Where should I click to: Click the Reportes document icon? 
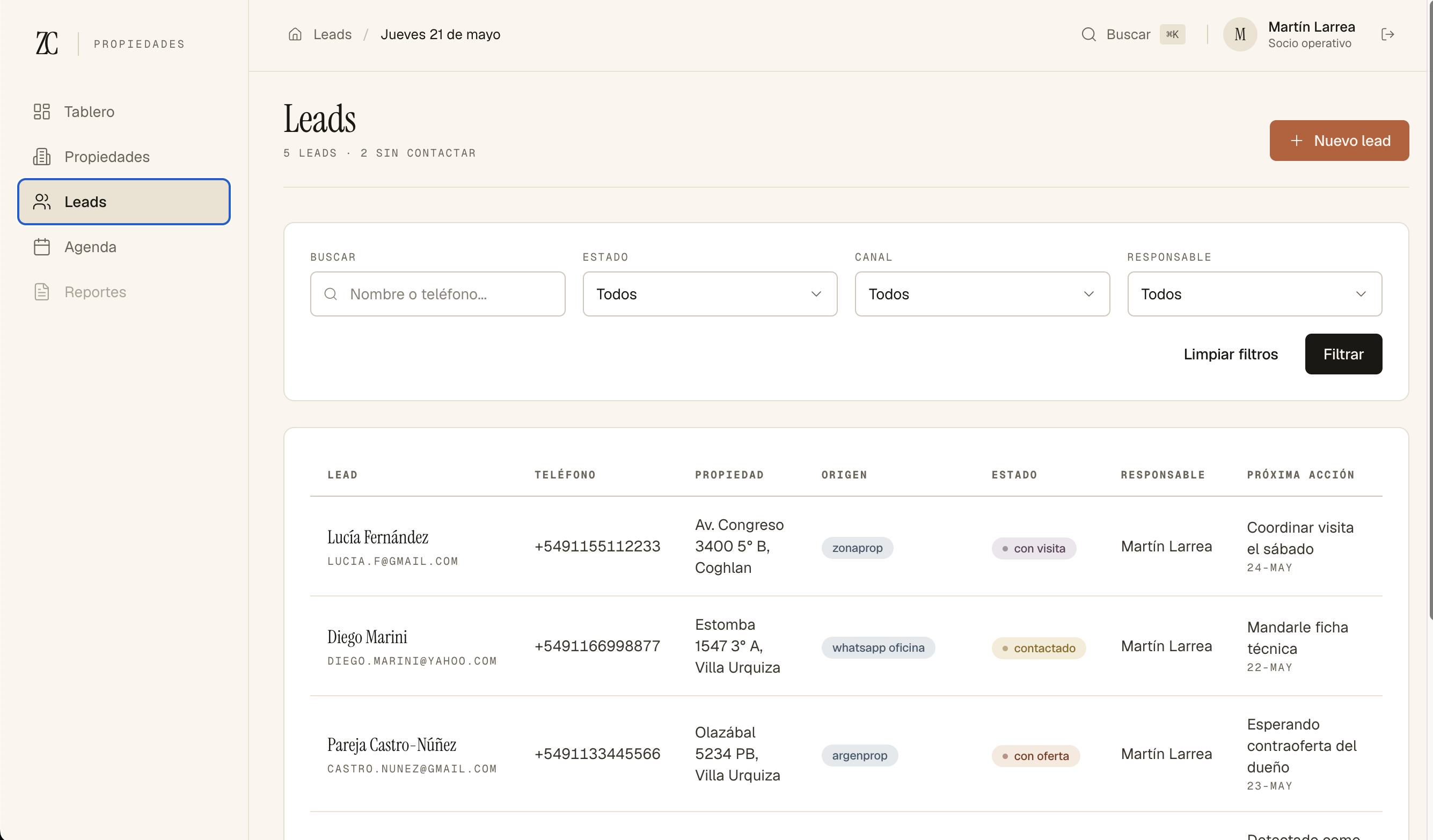tap(41, 292)
